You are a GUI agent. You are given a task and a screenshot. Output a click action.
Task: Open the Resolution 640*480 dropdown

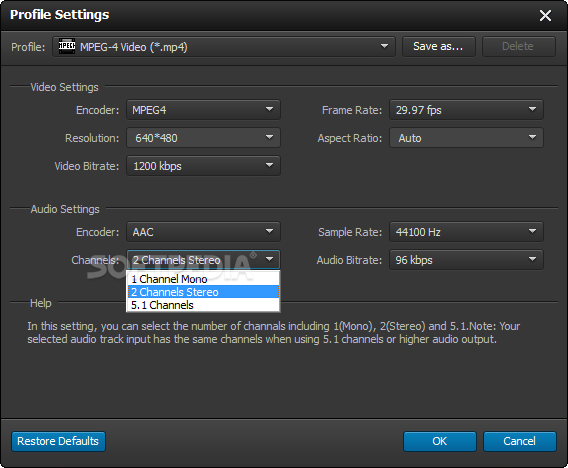pos(203,138)
